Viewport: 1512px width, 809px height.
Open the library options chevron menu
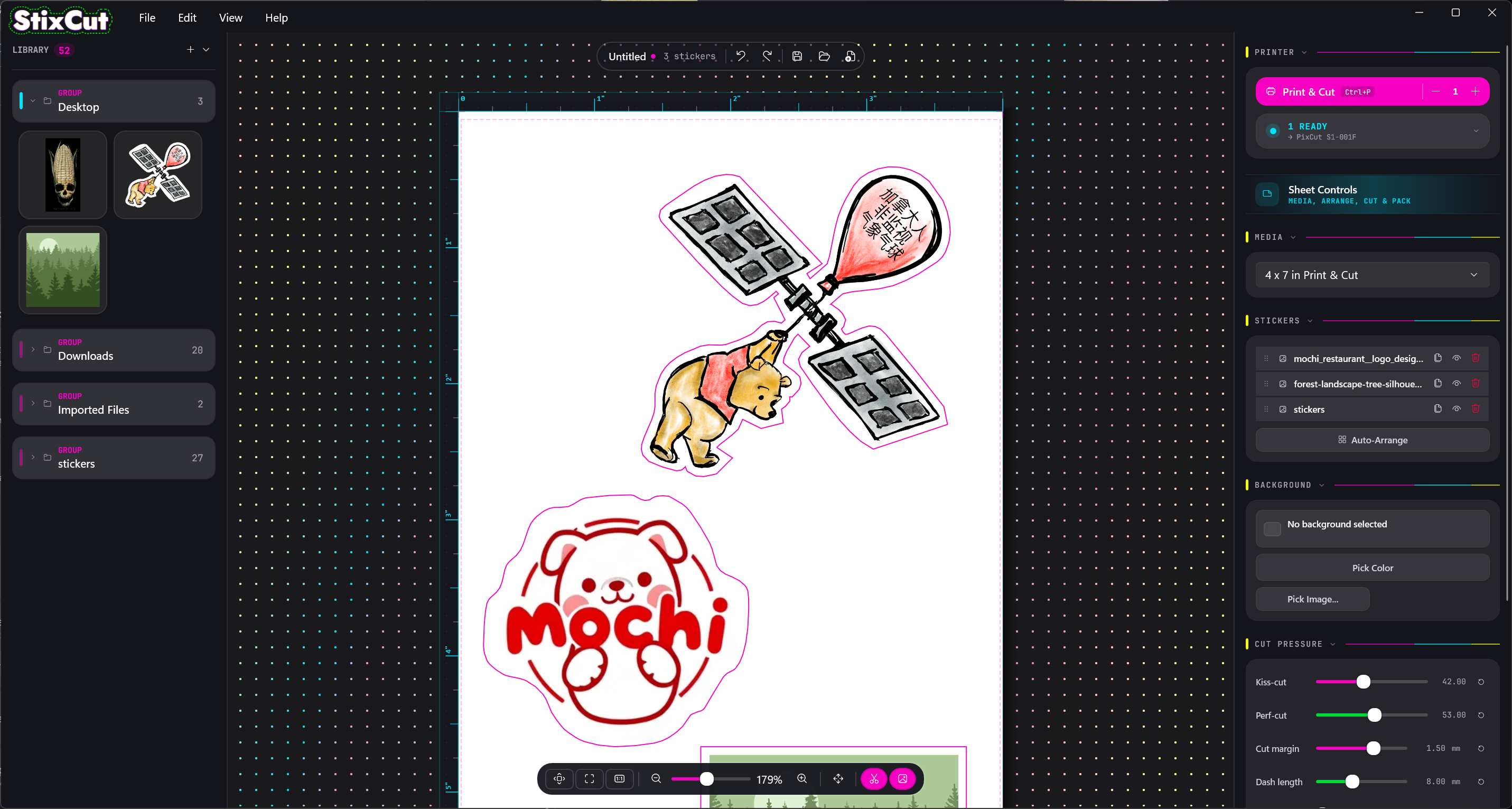click(206, 49)
